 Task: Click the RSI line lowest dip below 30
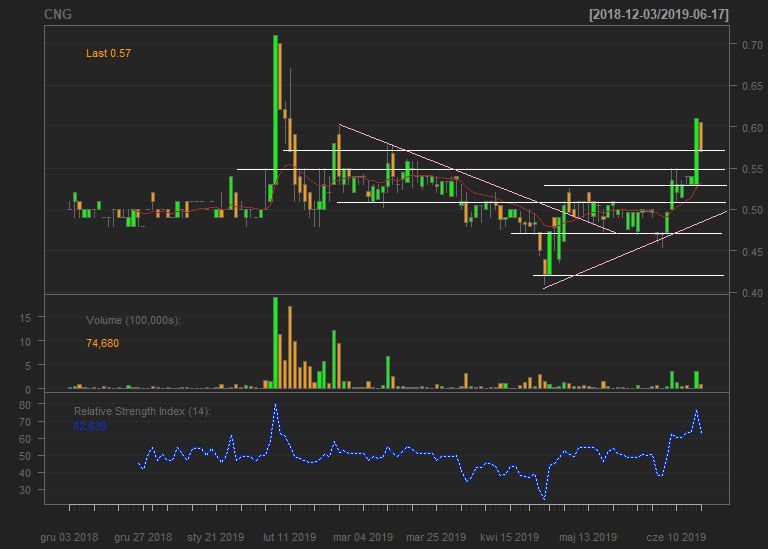point(544,498)
